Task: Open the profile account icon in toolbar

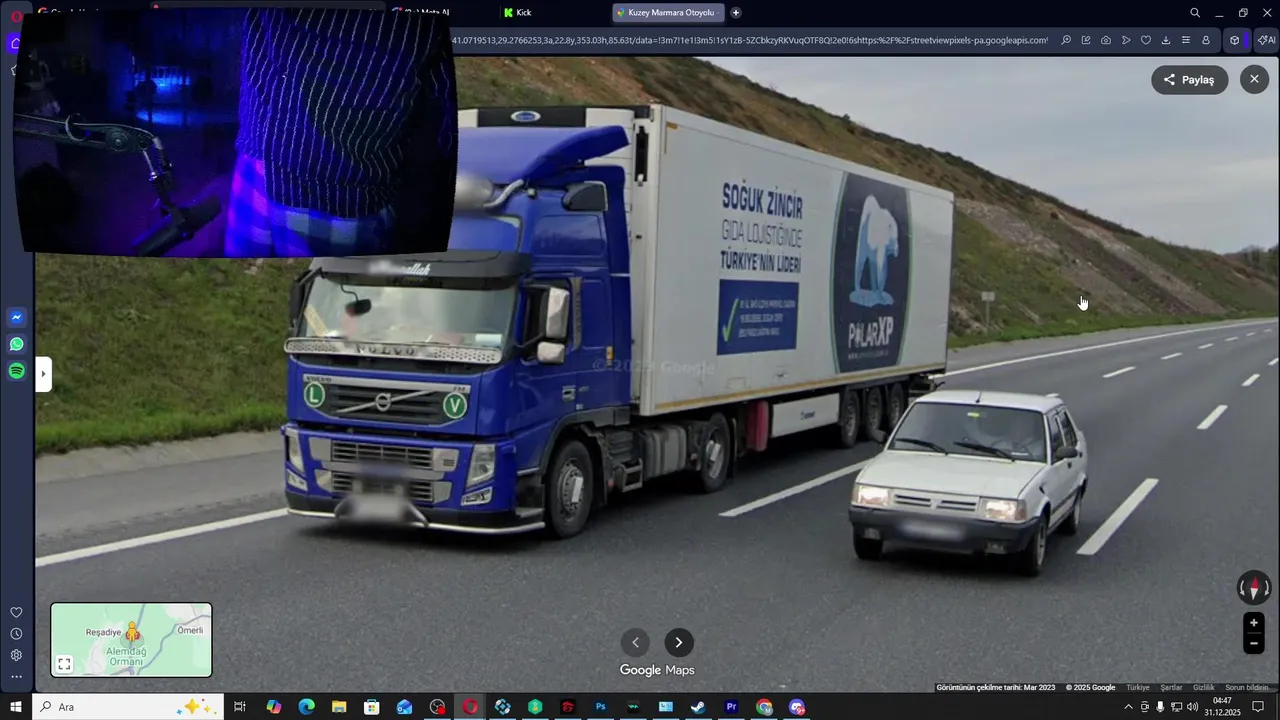Action: 1206,40
